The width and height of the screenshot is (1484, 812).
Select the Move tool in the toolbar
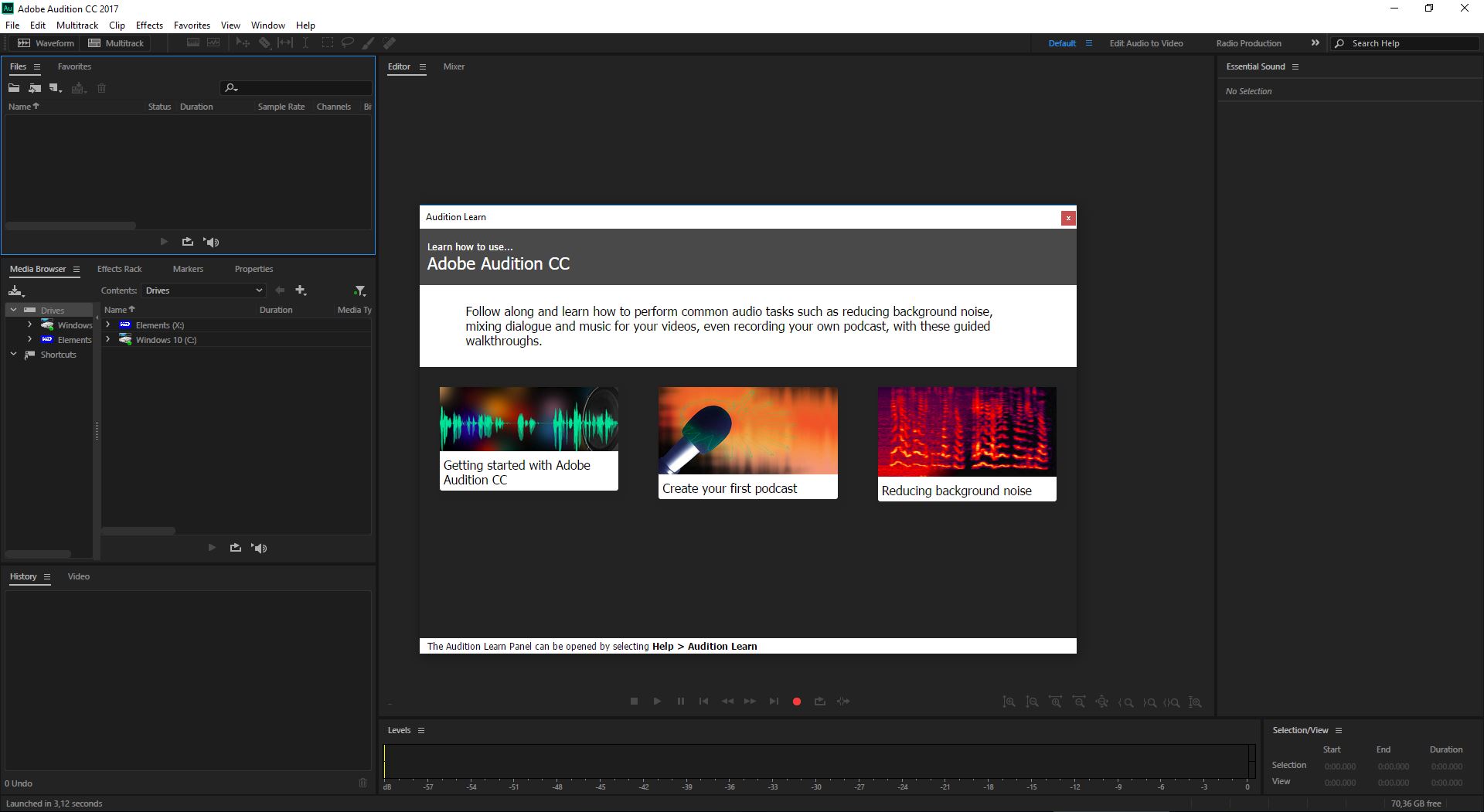[x=243, y=43]
